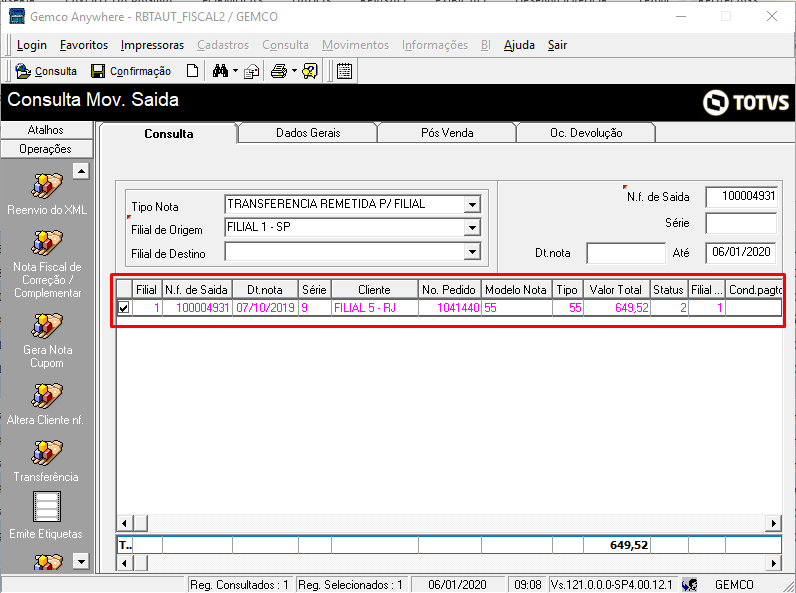Click the grid scroll right arrow
Viewport: 796px width, 593px height.
(773, 523)
